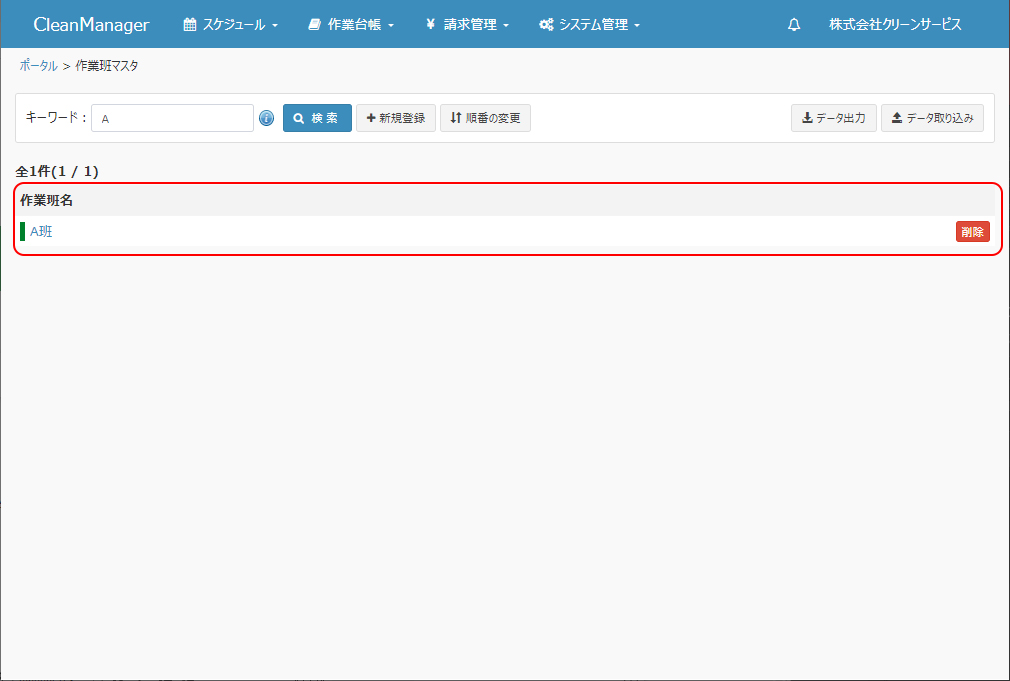Open the A班 work team link
1010x681 pixels.
[41, 231]
